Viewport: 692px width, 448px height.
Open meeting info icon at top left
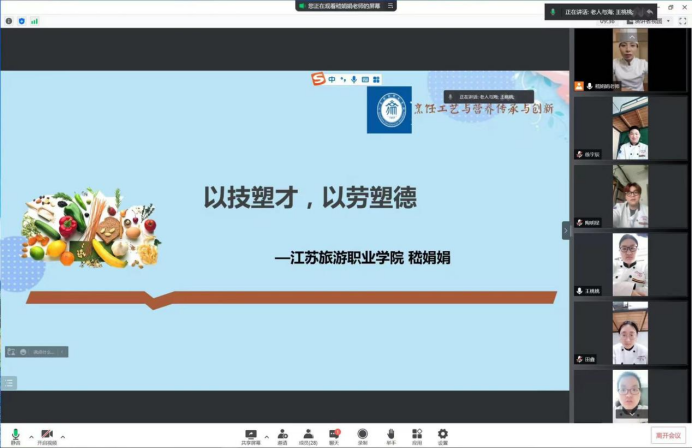click(x=9, y=21)
